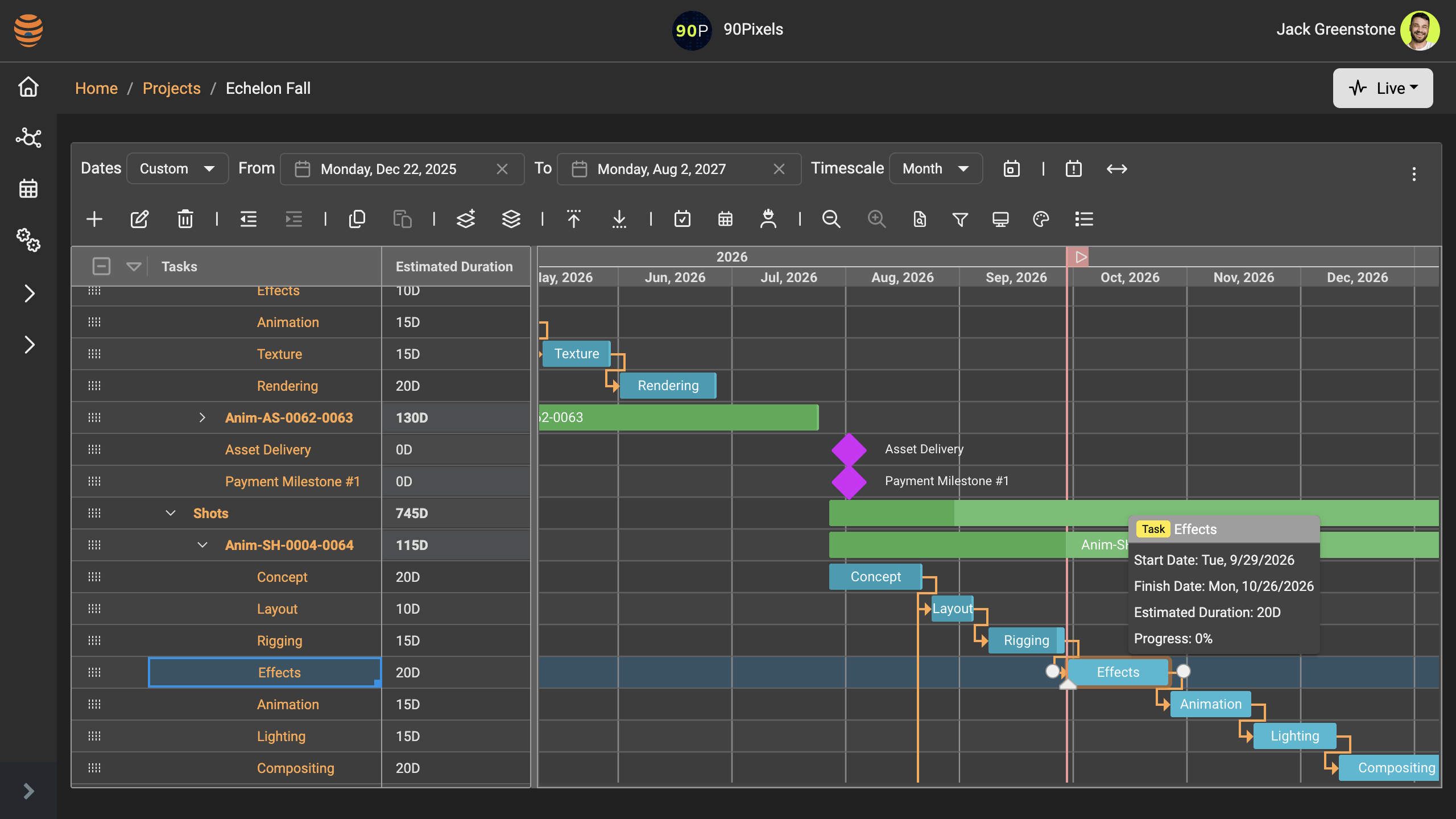Click the move to top arrow icon
Image resolution: width=1456 pixels, height=819 pixels.
tap(574, 219)
